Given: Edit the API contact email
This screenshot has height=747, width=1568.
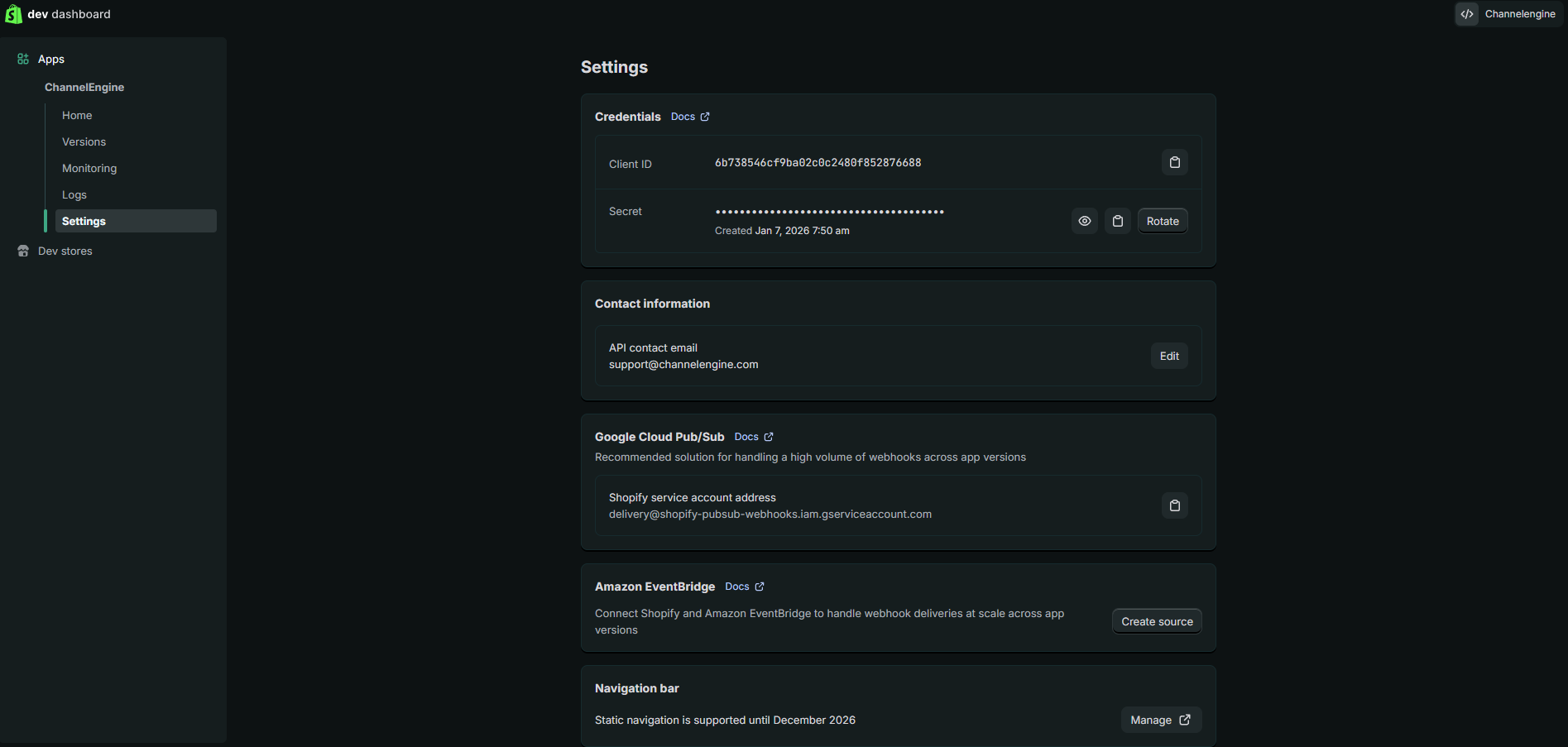Looking at the screenshot, I should coord(1169,356).
